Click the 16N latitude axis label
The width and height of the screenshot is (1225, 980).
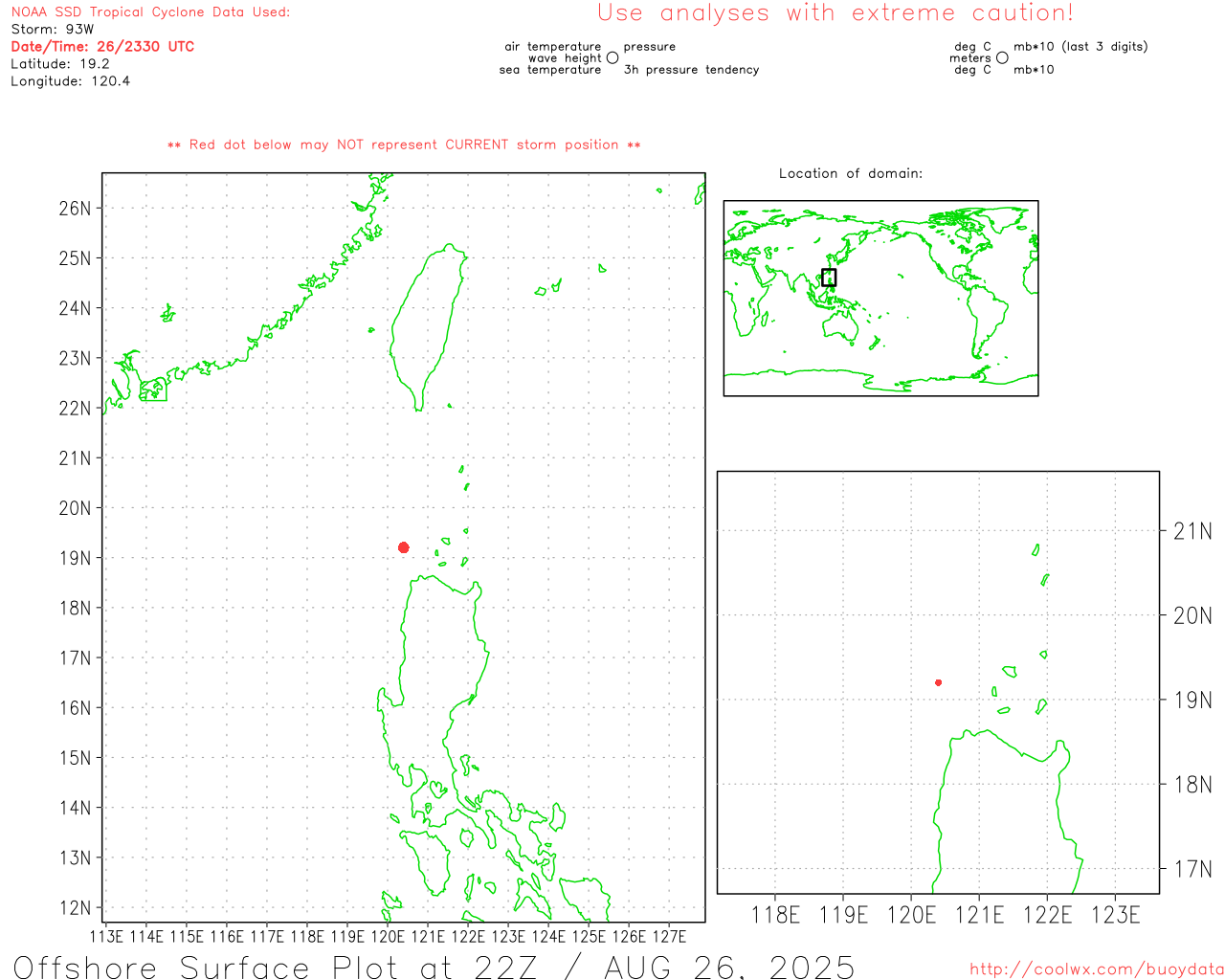coord(76,708)
